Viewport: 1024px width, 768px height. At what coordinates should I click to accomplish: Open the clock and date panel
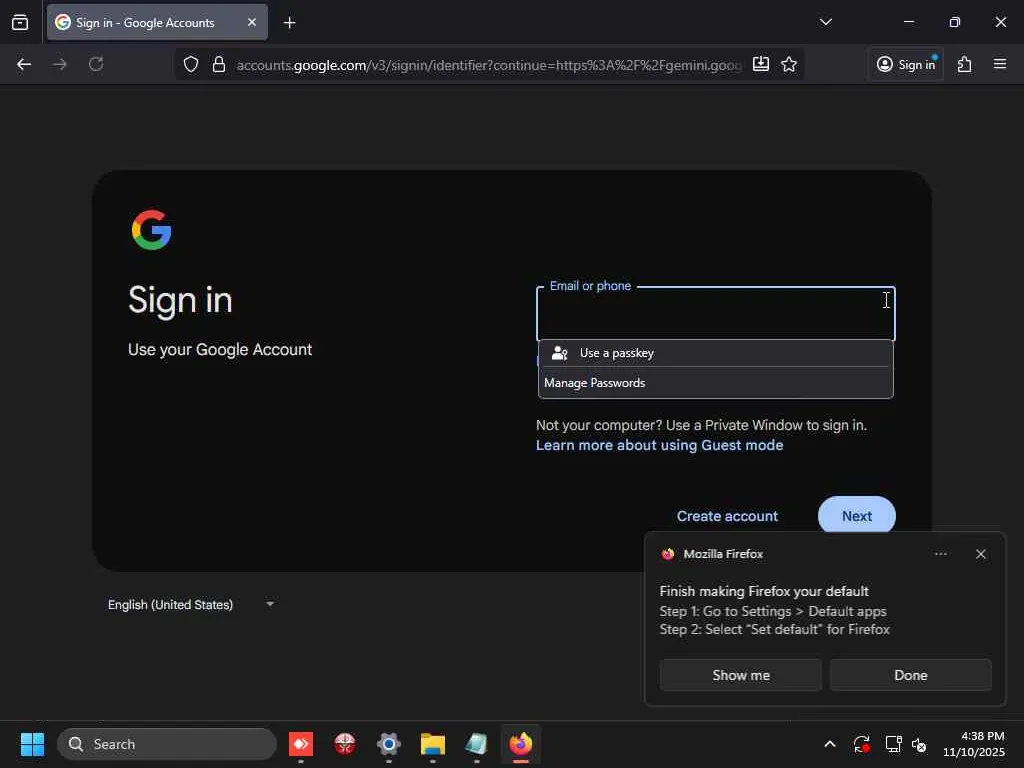click(973, 744)
